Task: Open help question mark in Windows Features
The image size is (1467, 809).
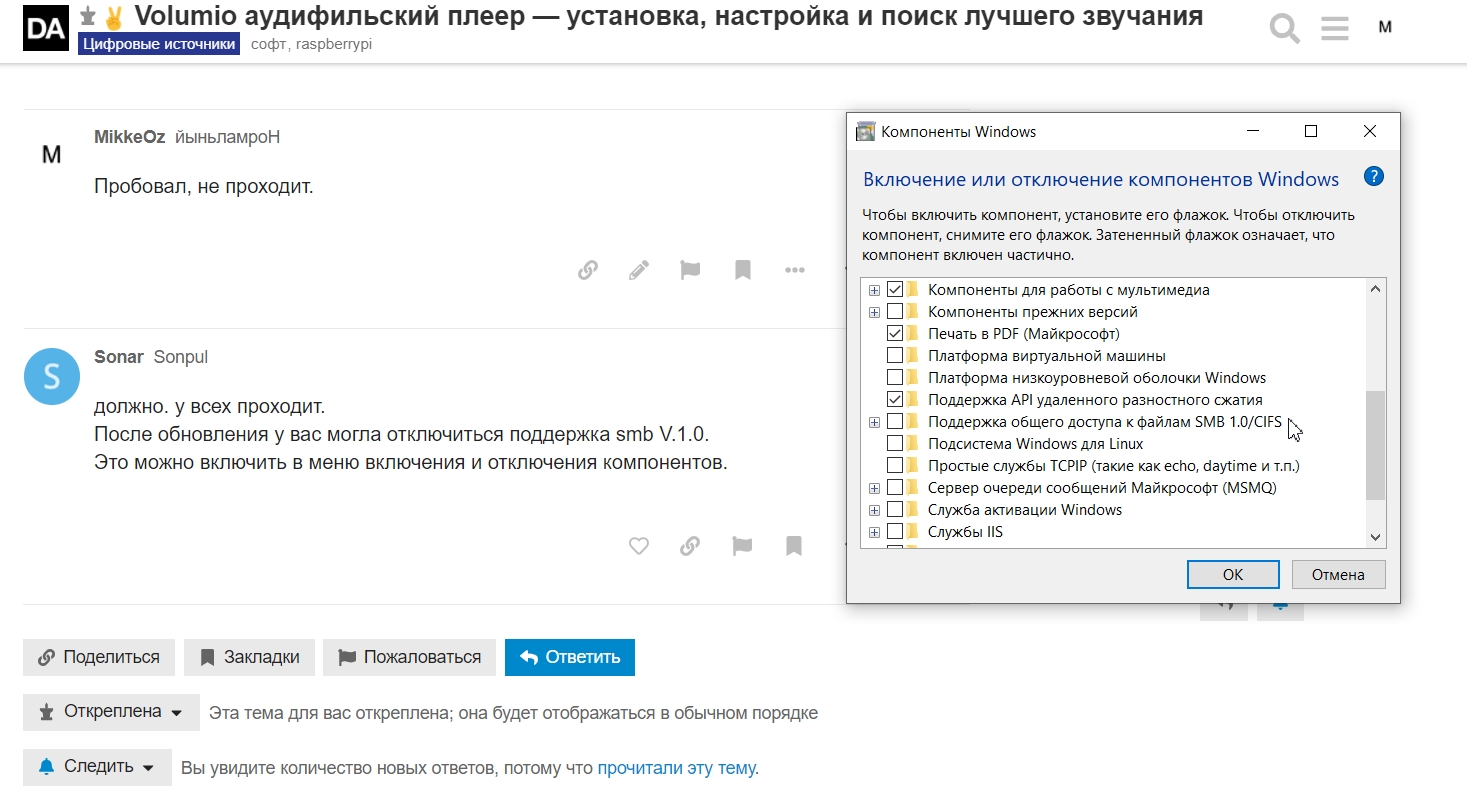Action: tap(1373, 177)
